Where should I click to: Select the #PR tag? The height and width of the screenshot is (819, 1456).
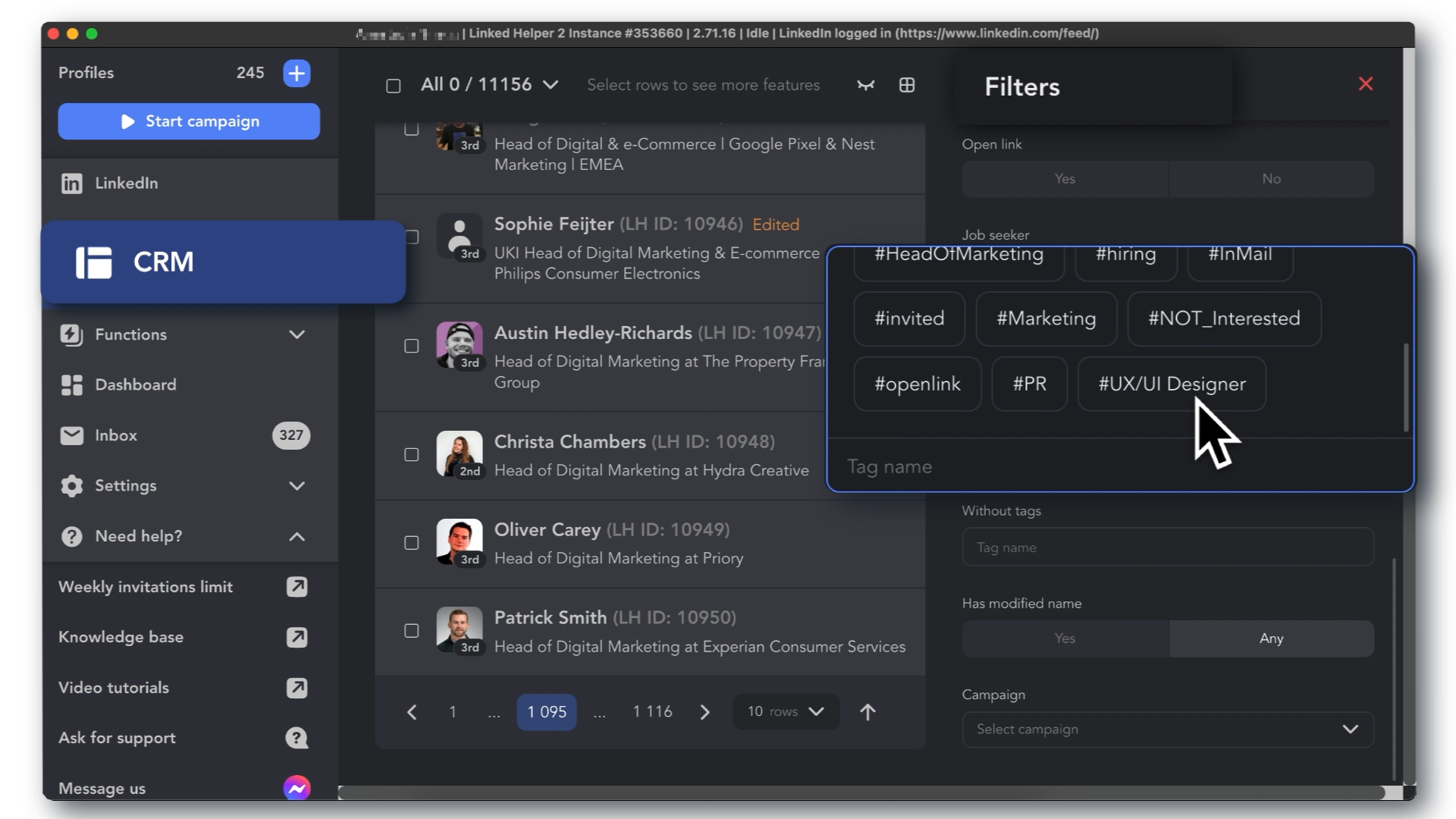coord(1030,384)
